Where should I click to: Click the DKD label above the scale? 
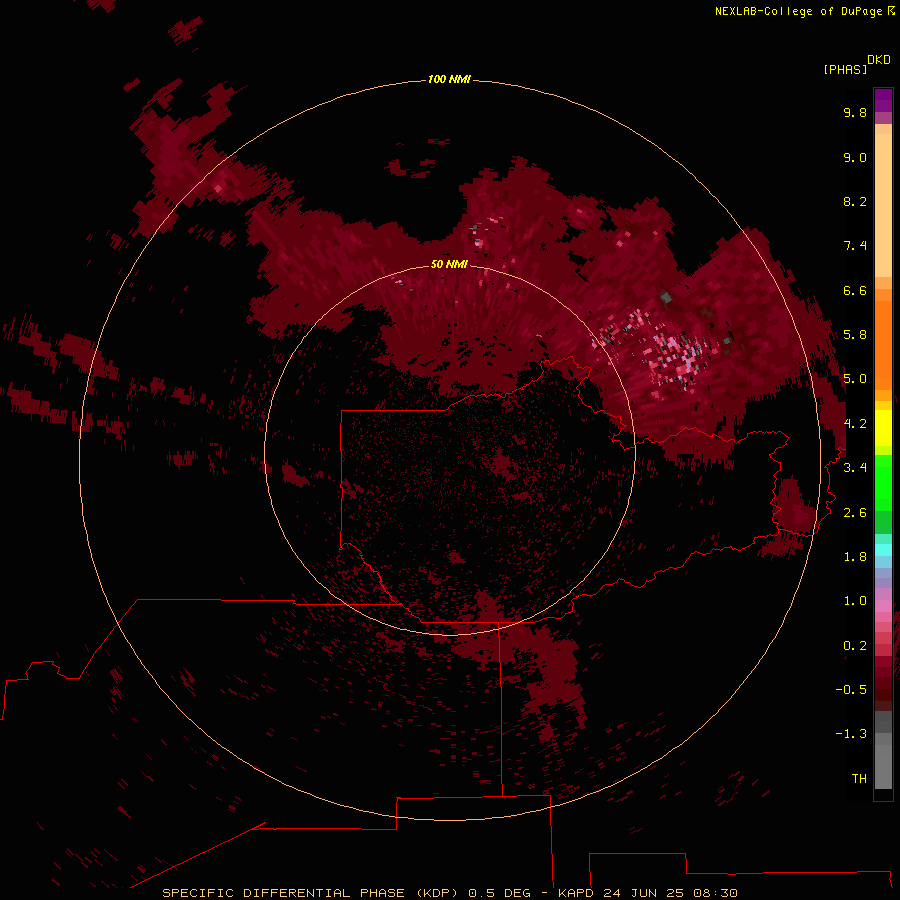[x=879, y=60]
